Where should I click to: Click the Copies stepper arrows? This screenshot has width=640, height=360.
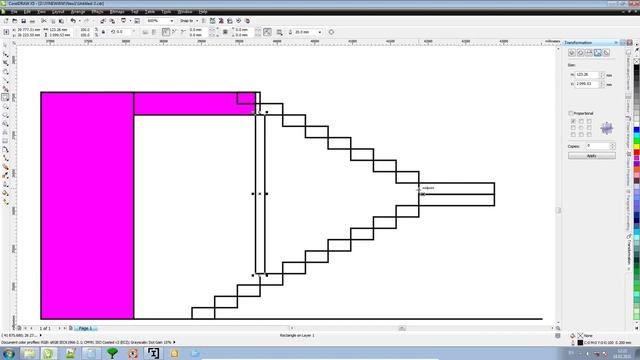tap(612, 146)
